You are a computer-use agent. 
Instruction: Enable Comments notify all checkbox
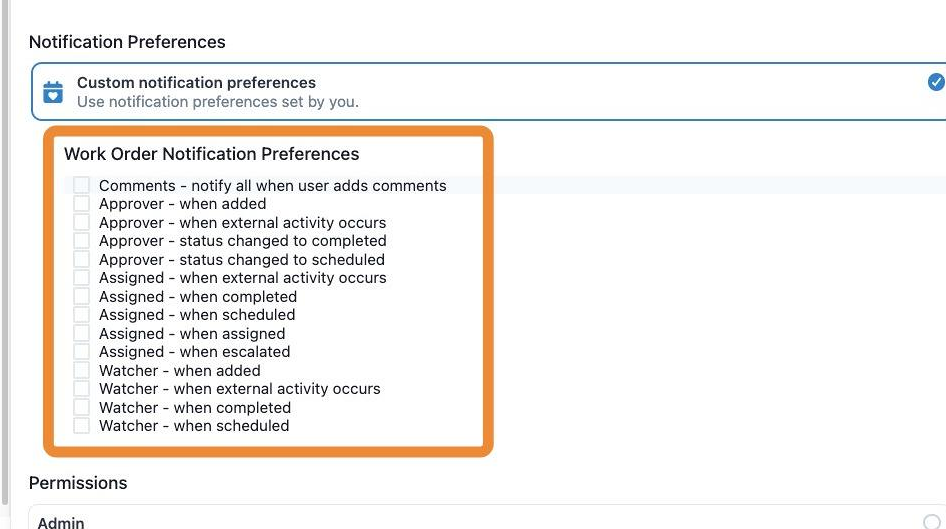click(x=81, y=185)
